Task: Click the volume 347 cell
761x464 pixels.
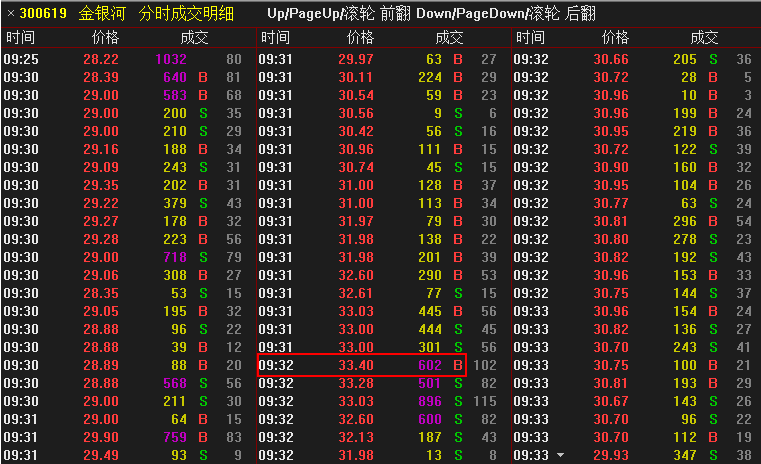Action: [x=685, y=455]
